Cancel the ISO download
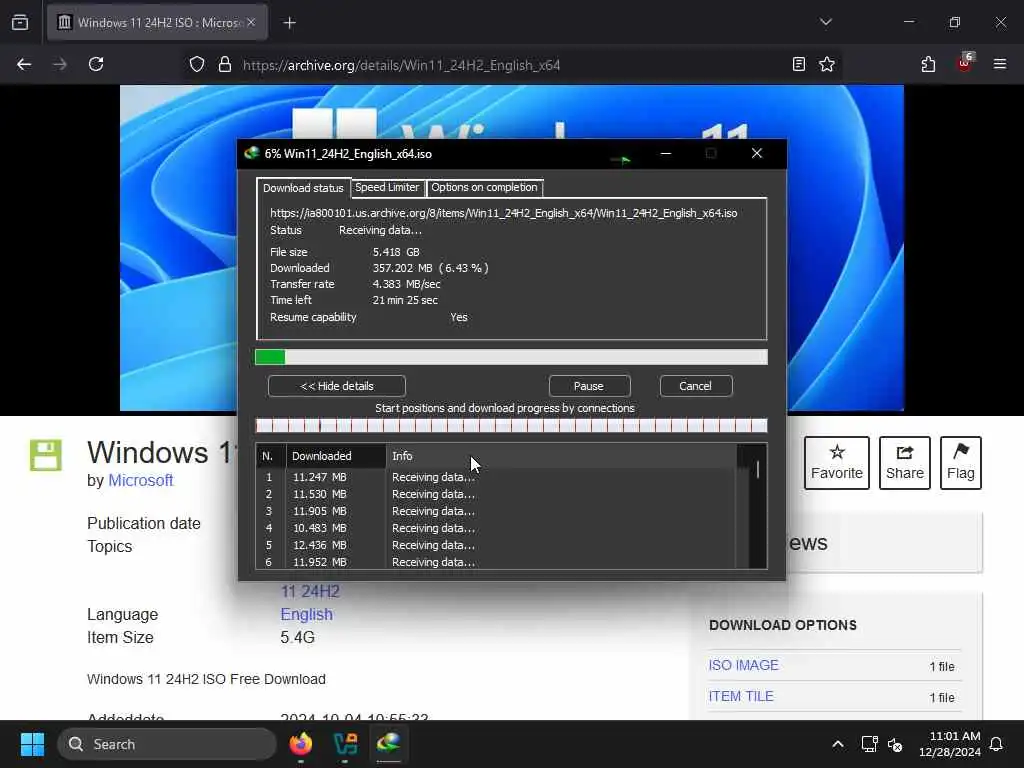The width and height of the screenshot is (1024, 768). [696, 386]
